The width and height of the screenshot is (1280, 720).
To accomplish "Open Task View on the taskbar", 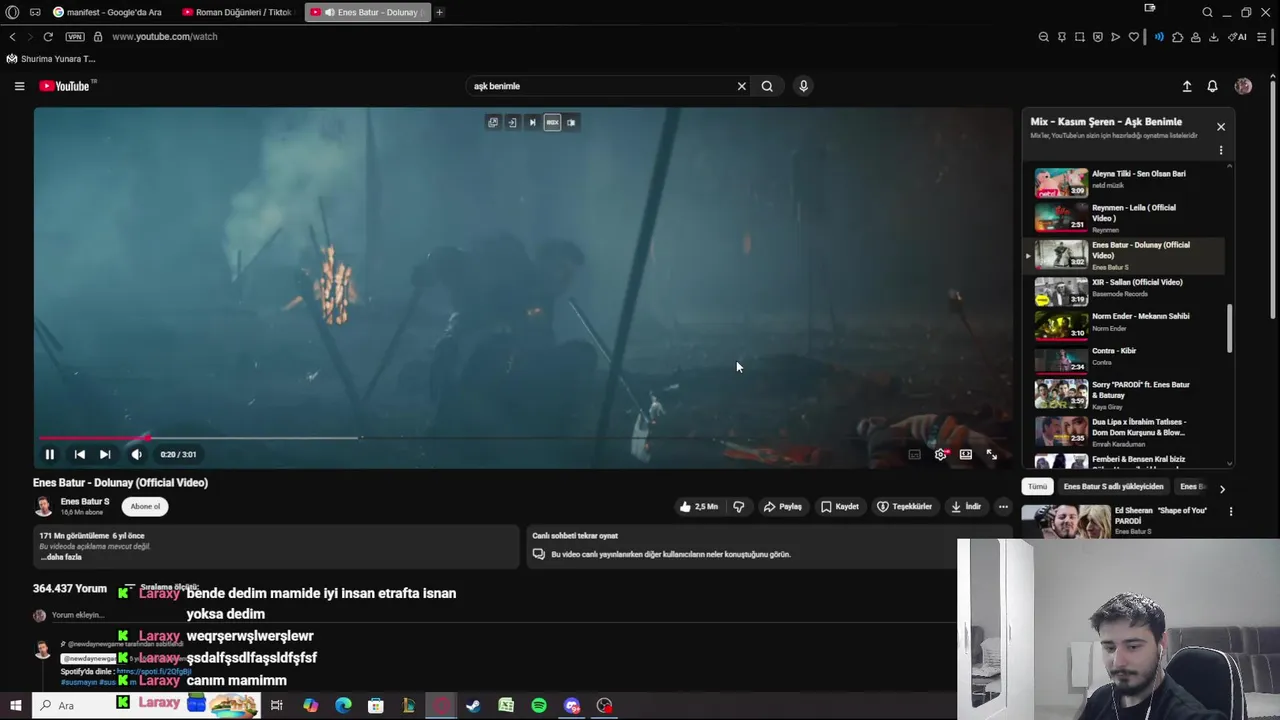I will [277, 705].
